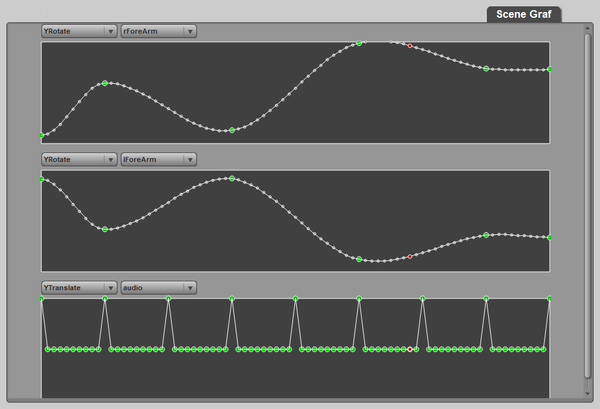This screenshot has width=600, height=409.
Task: Open the lForeArm body part dropdown
Action: 159,160
